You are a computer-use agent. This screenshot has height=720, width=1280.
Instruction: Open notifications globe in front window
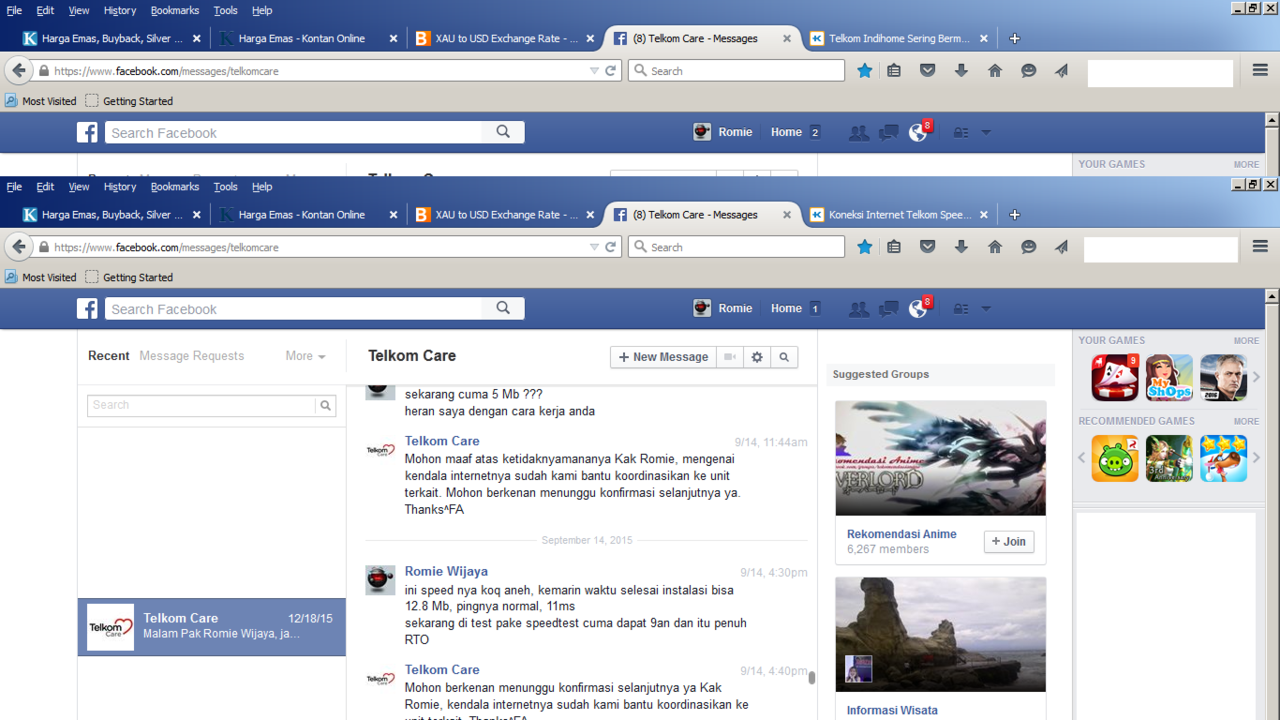(918, 309)
